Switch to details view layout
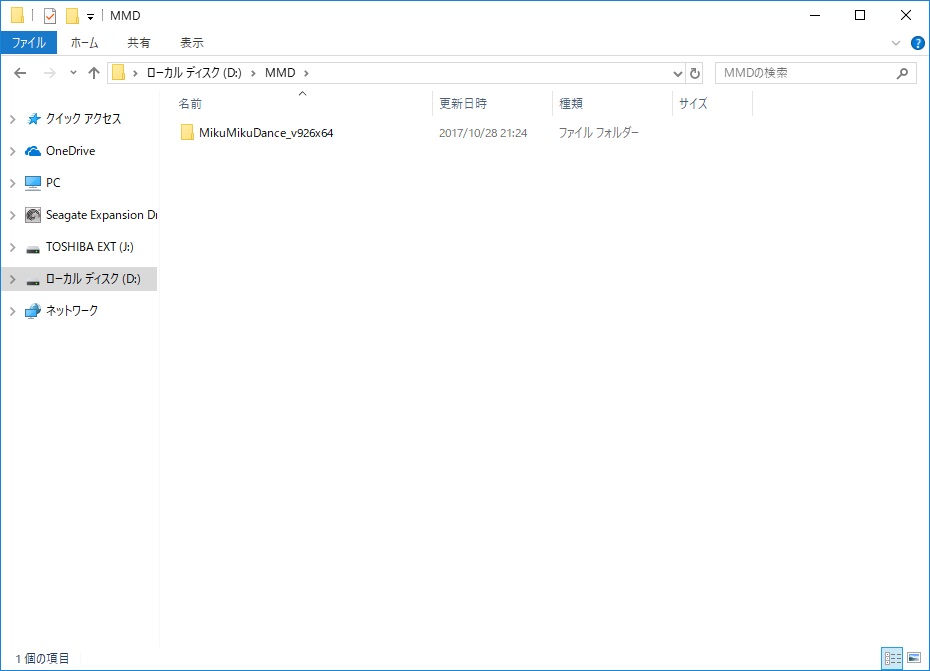This screenshot has width=930, height=671. pos(893,658)
